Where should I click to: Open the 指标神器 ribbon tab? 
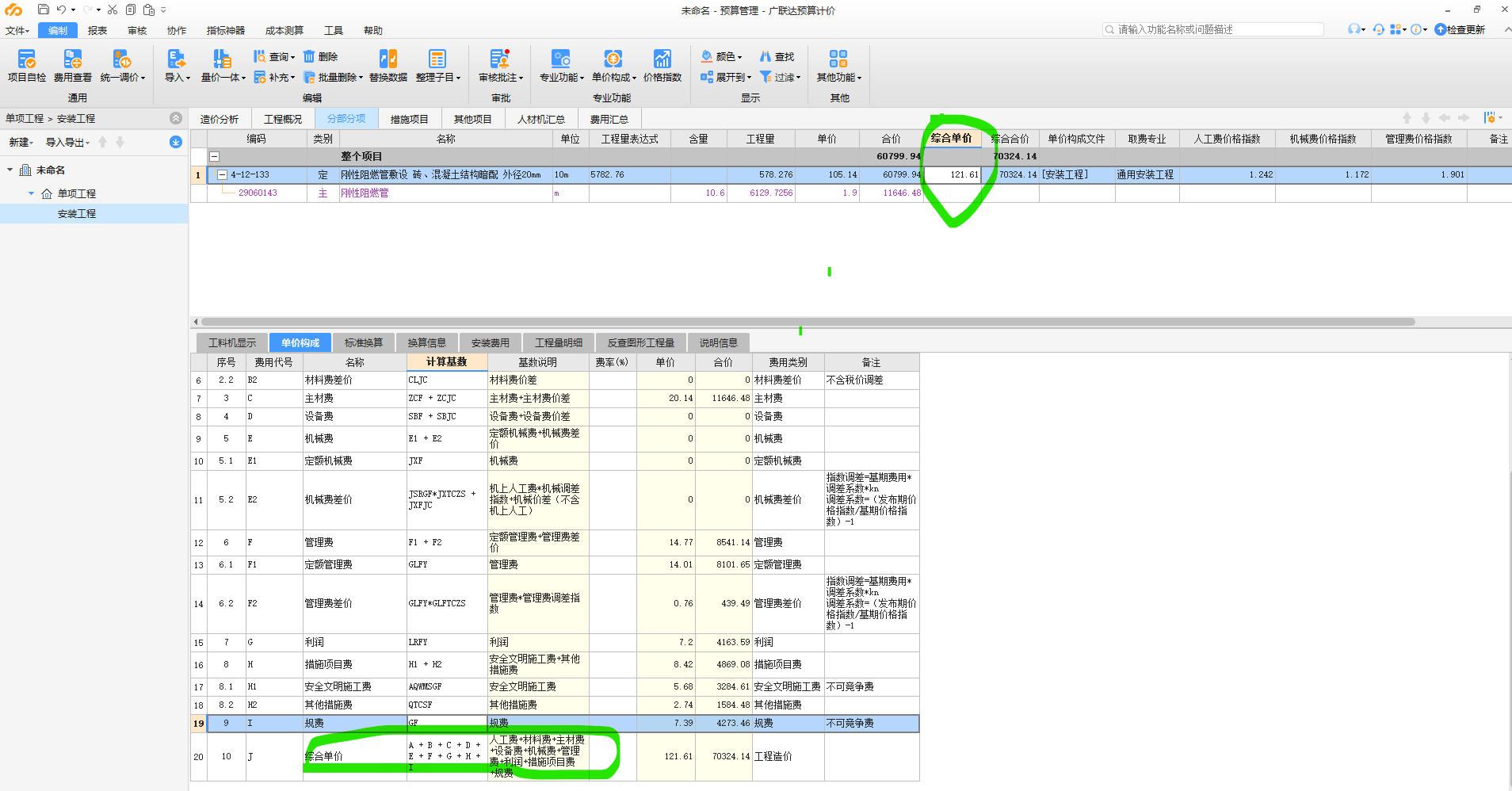[x=226, y=30]
